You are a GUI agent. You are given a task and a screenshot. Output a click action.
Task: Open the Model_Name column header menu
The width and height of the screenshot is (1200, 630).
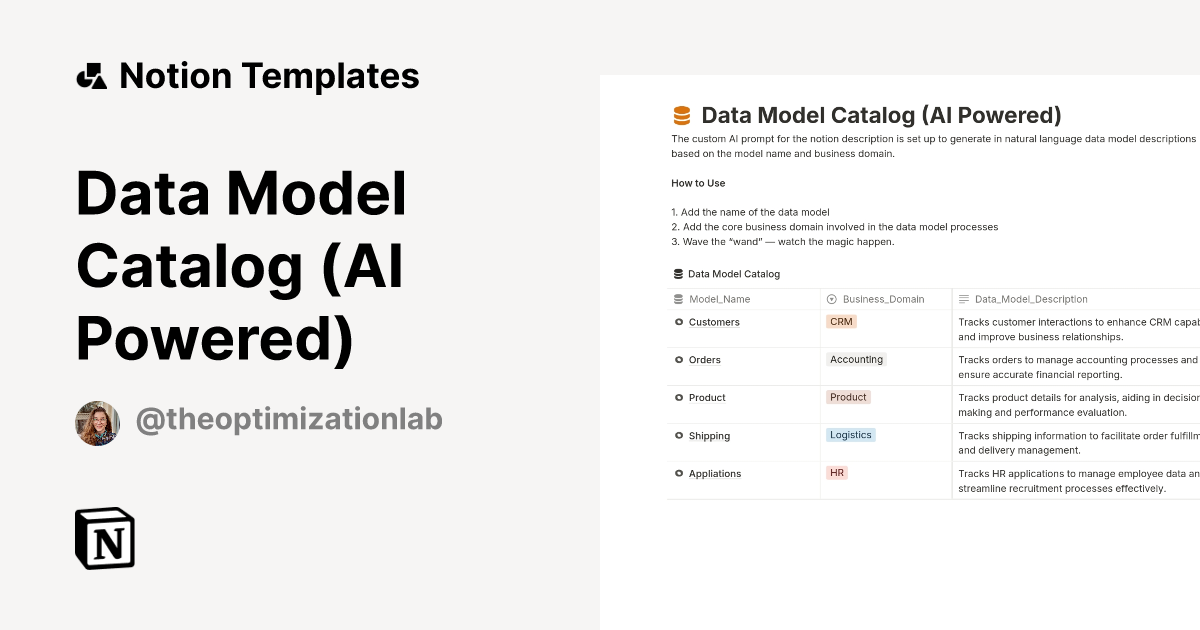718,298
